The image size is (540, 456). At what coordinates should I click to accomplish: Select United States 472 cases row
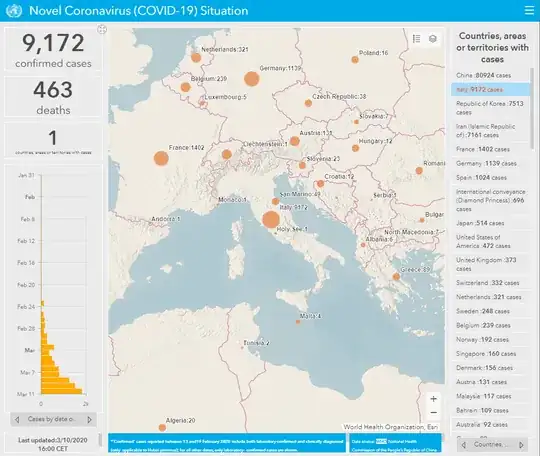[x=491, y=241]
